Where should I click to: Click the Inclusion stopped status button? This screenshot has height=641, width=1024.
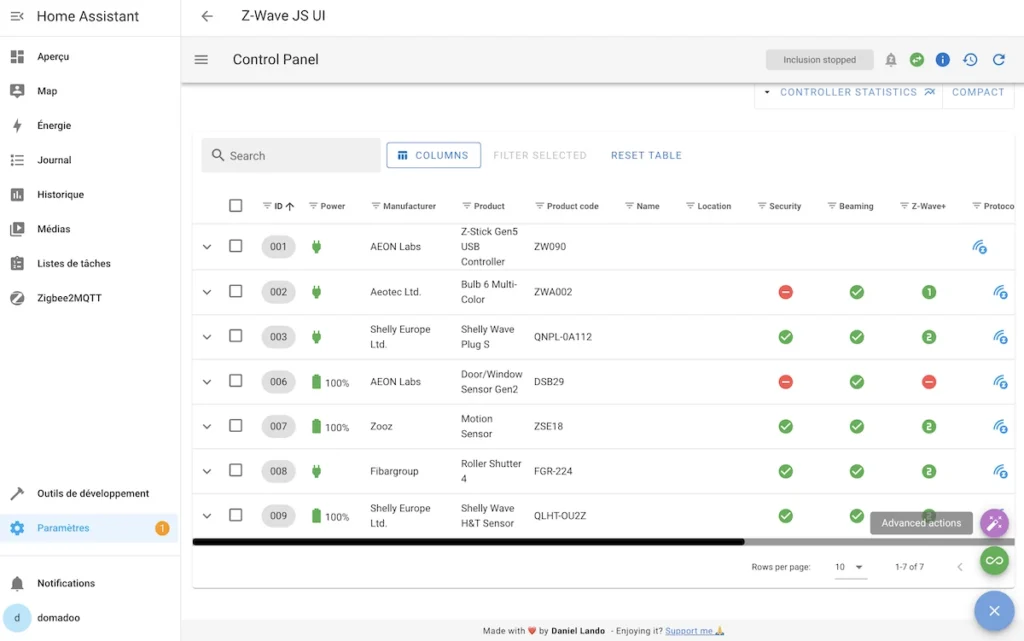[x=820, y=60]
